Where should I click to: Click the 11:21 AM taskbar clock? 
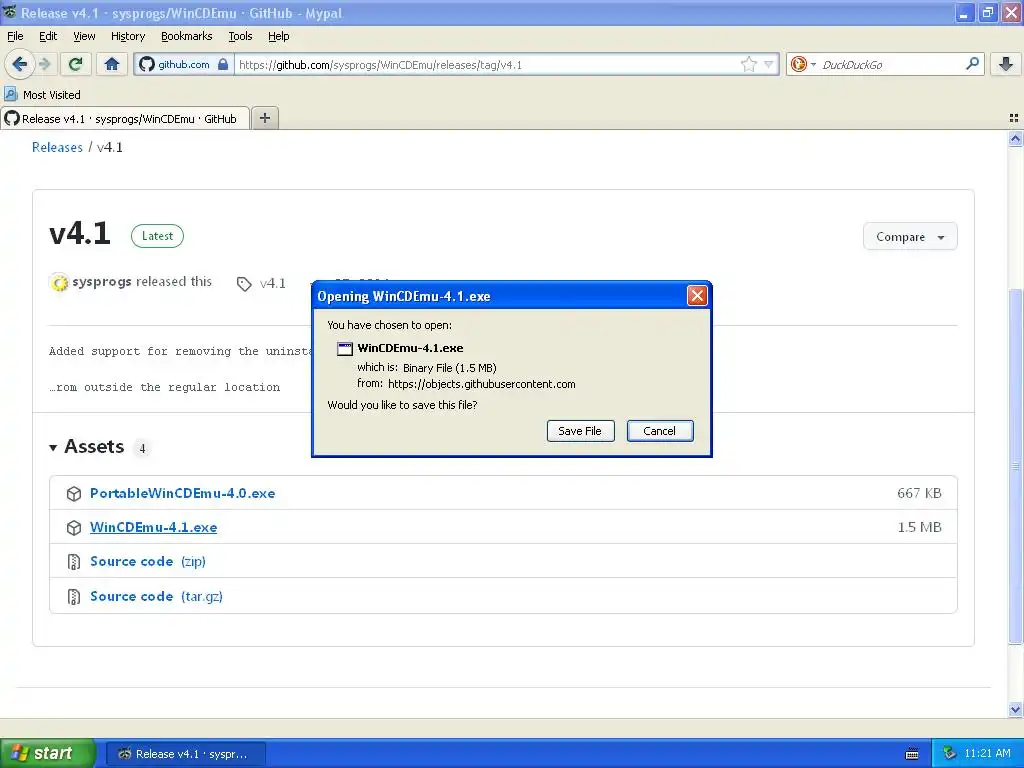987,753
